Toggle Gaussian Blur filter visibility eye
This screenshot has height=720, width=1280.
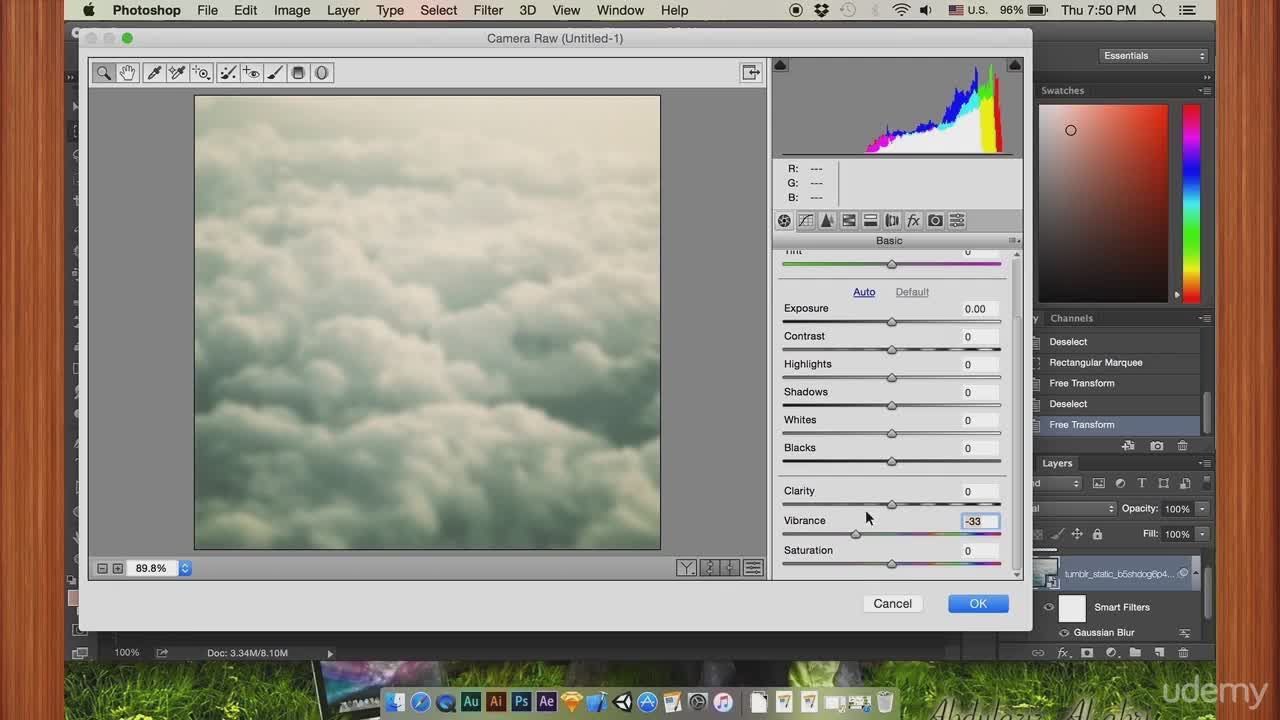(1065, 632)
